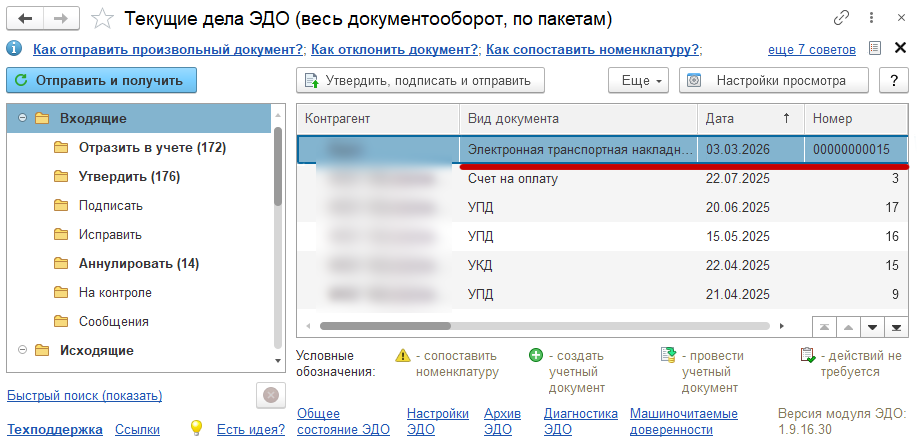This screenshot has width=921, height=445.
Task: Select Сообщения folder
Action: click(x=113, y=321)
